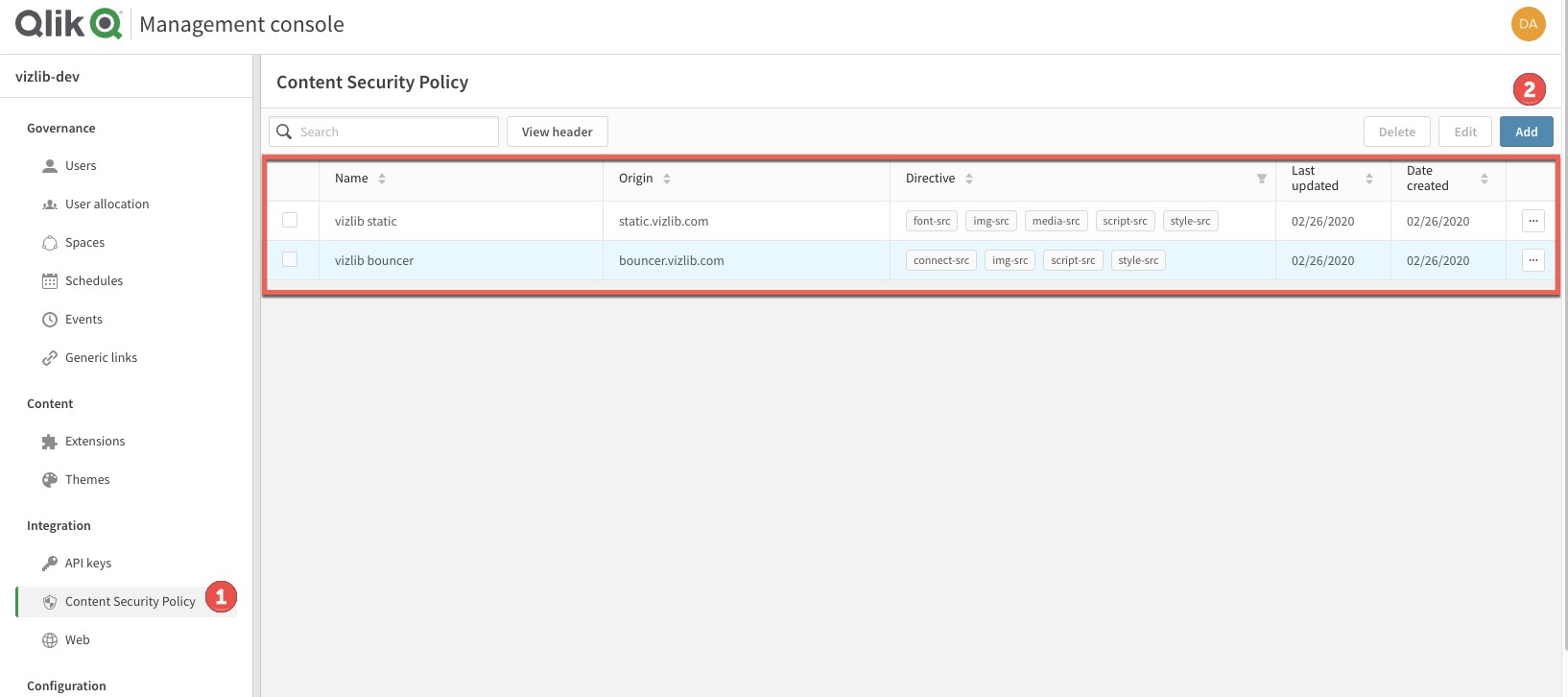Navigate to Schedules
1568x697 pixels.
(94, 281)
